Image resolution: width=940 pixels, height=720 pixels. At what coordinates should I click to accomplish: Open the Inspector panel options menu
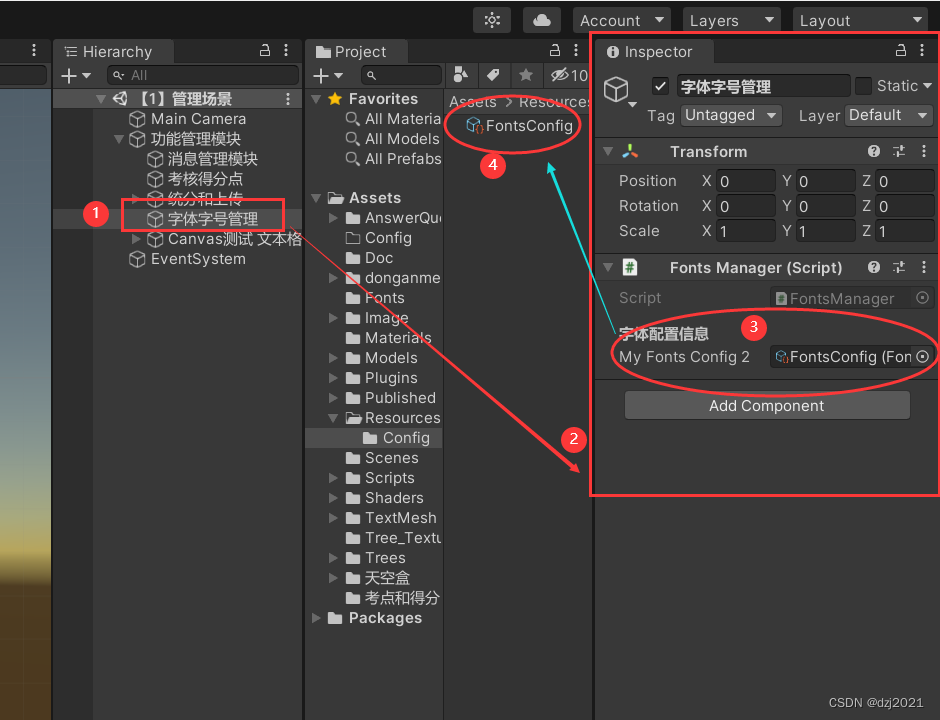click(922, 50)
